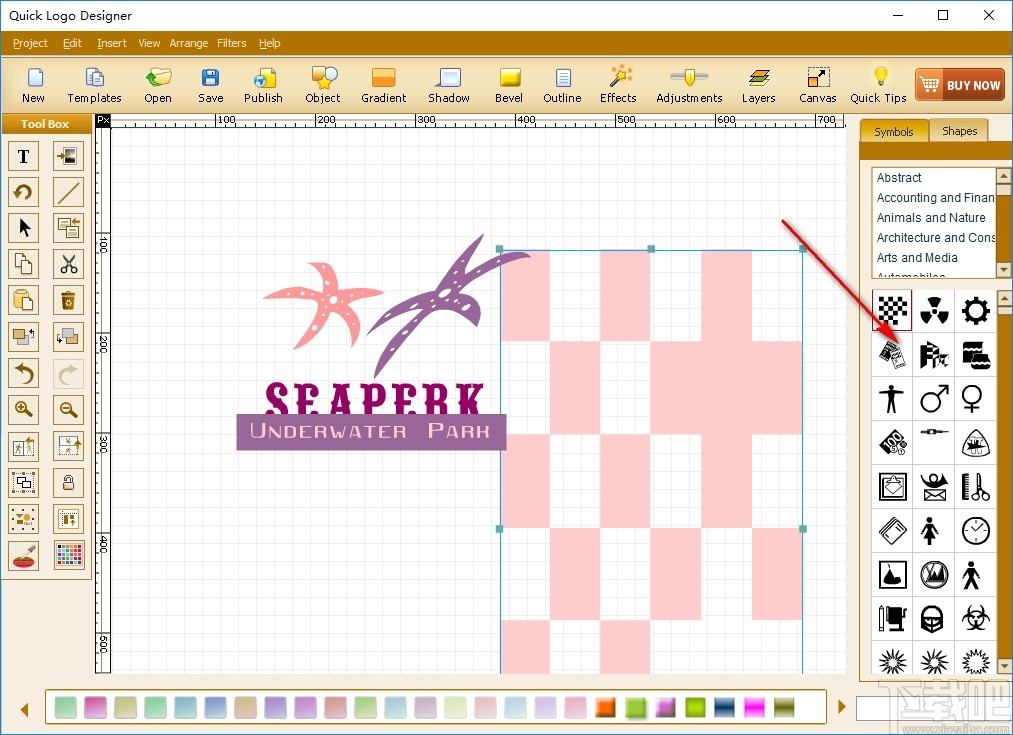
Task: Open the Filters menu
Action: (231, 43)
